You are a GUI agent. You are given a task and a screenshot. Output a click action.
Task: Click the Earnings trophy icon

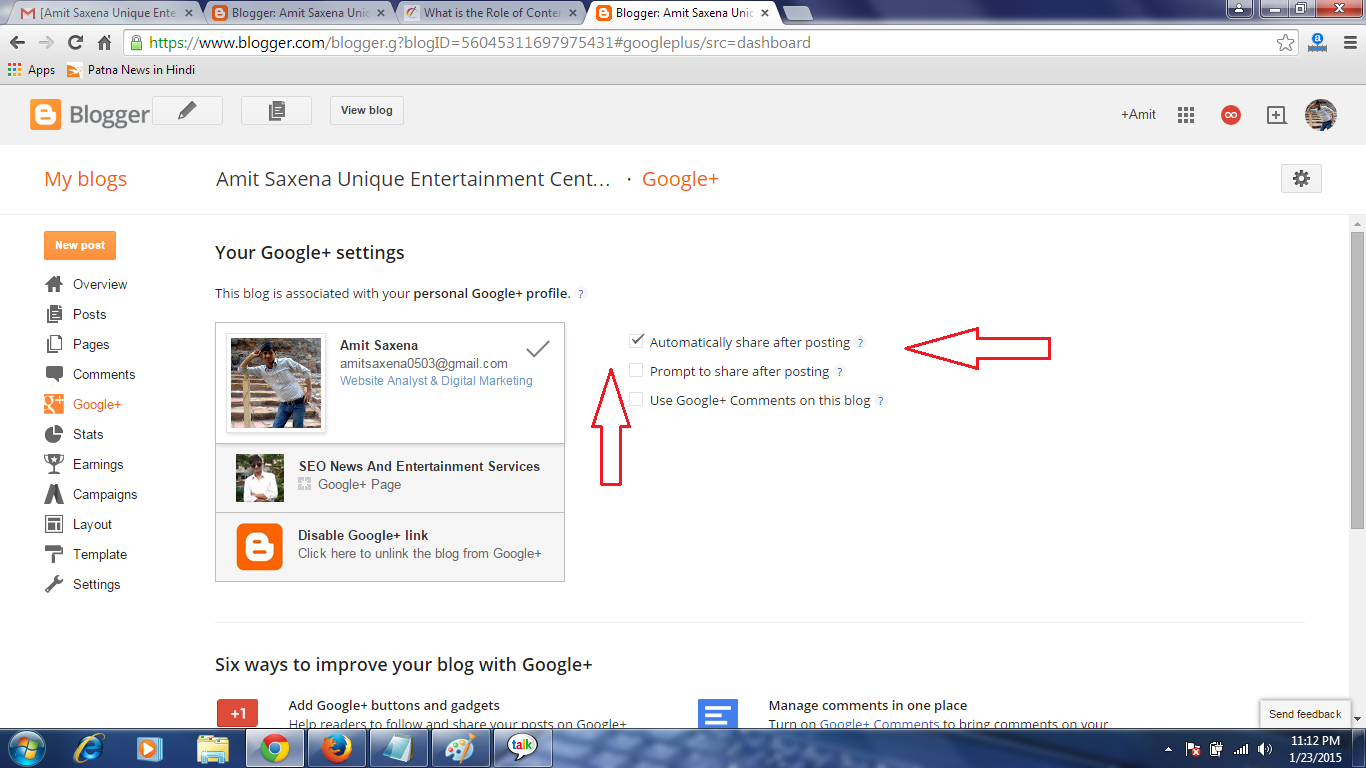54,464
